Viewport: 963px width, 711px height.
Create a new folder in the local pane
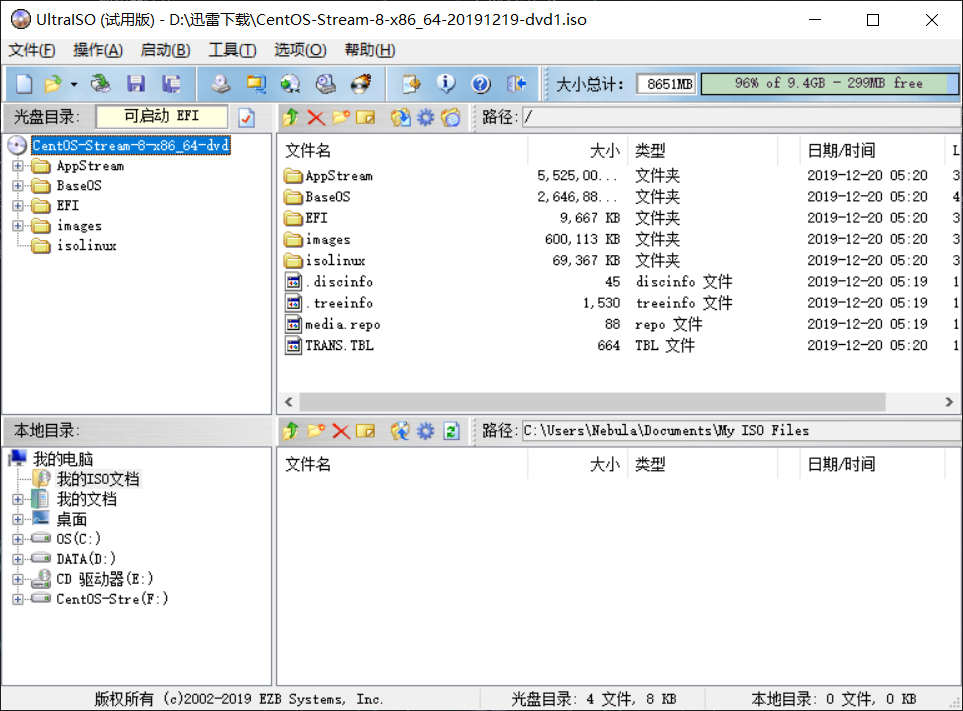click(316, 431)
